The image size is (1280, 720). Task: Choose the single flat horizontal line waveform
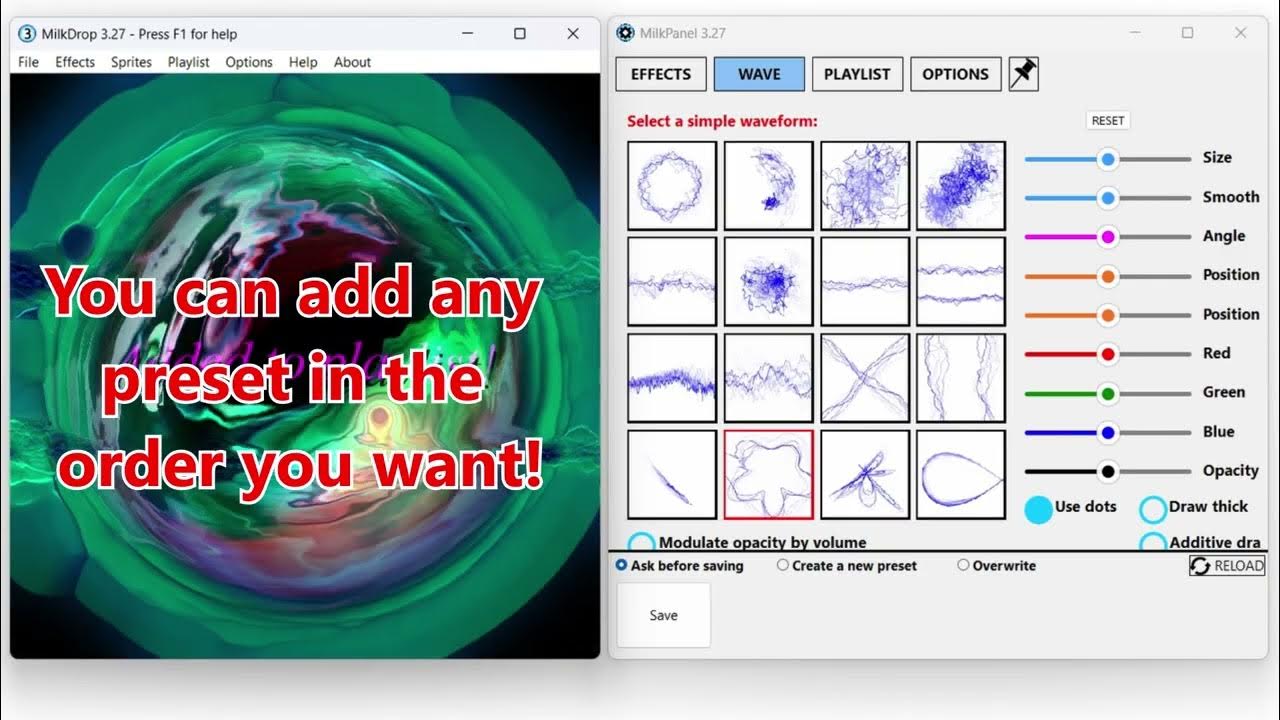point(865,282)
